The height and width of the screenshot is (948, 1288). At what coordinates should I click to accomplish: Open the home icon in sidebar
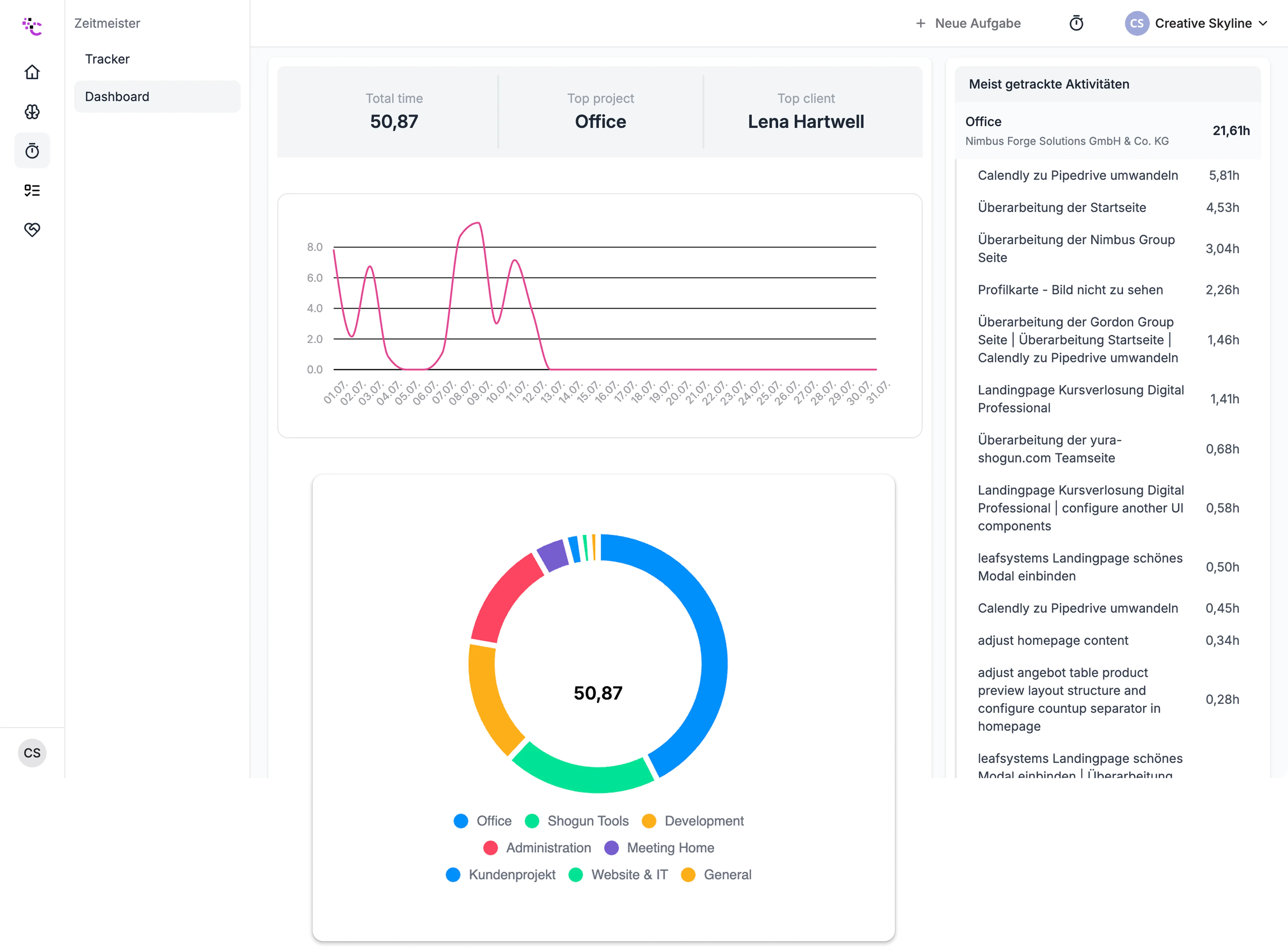(32, 72)
